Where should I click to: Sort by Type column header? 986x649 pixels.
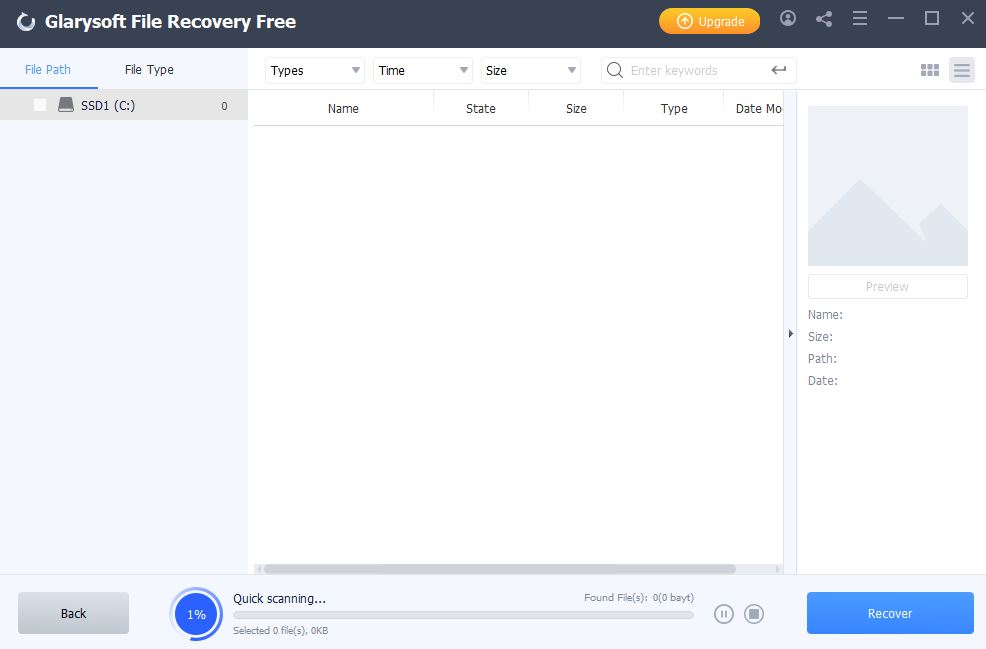click(673, 108)
